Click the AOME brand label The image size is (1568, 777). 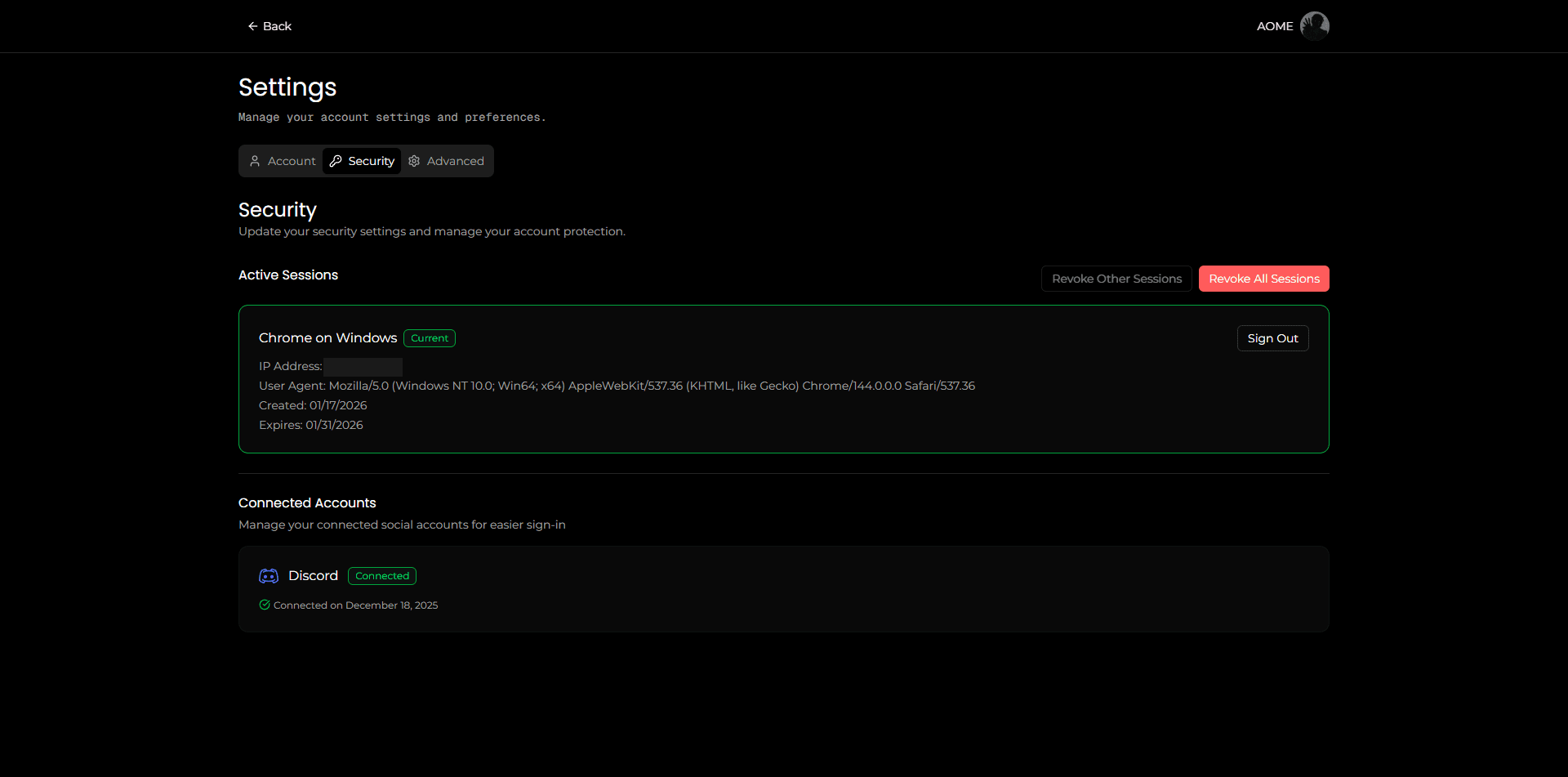point(1275,26)
